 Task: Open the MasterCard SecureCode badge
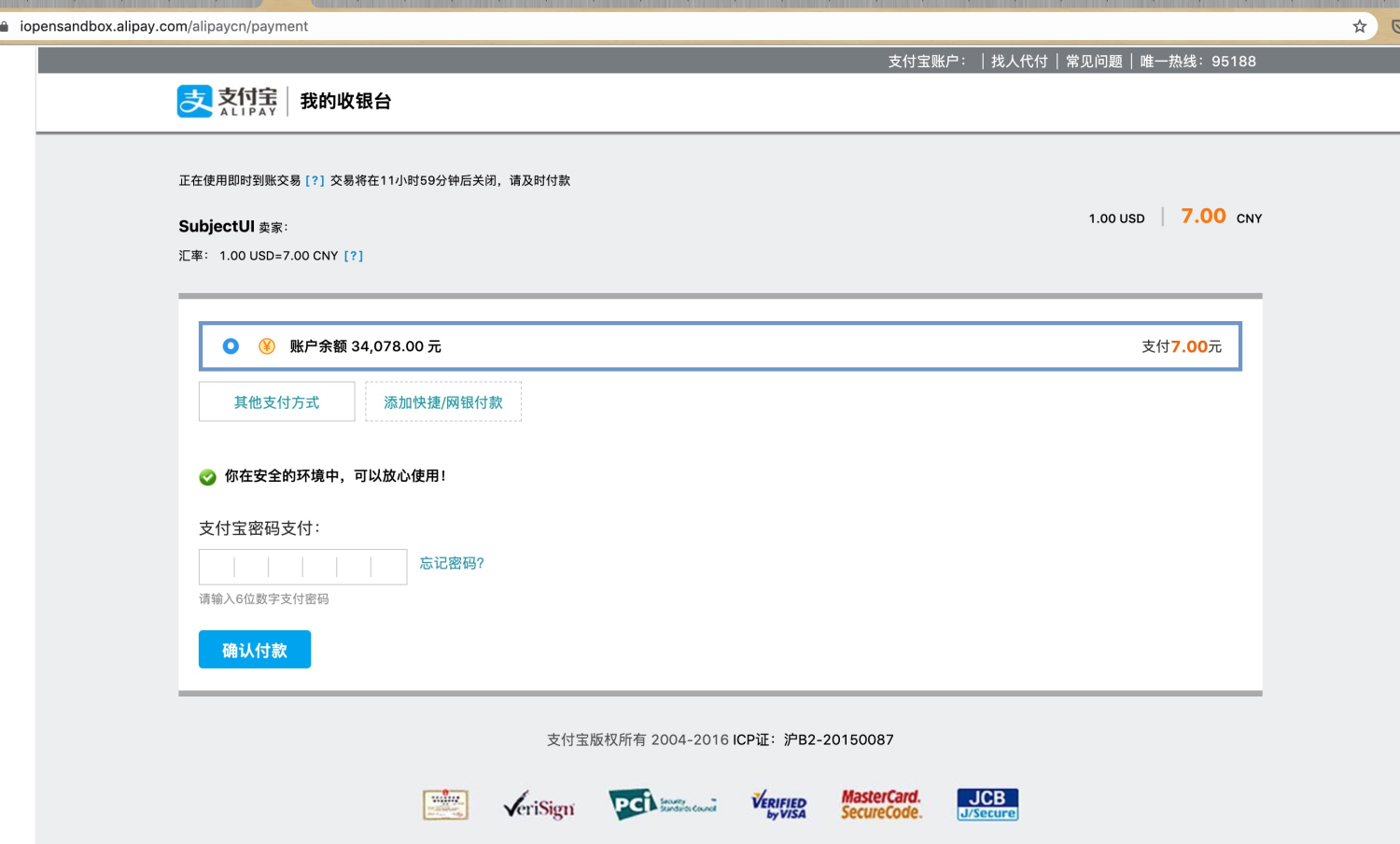[881, 804]
